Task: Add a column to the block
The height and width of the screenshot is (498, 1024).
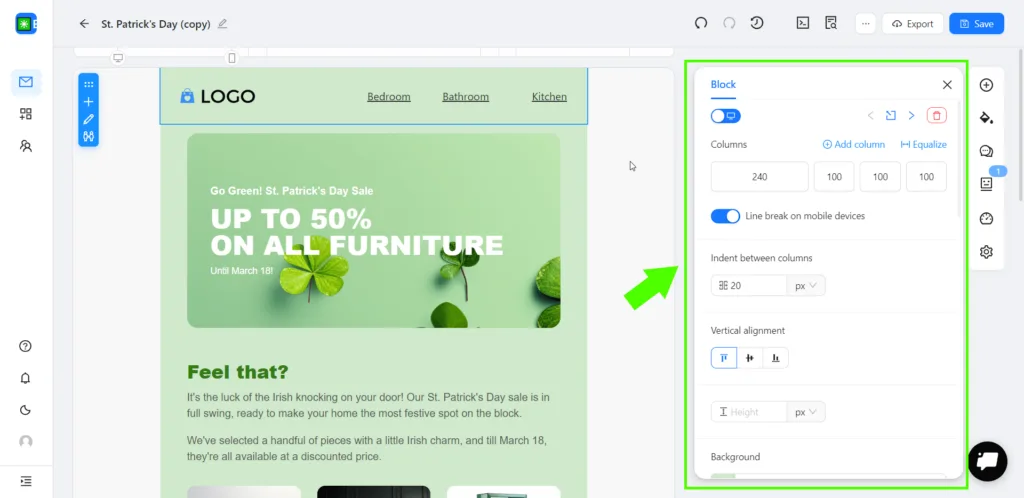Action: coord(854,144)
